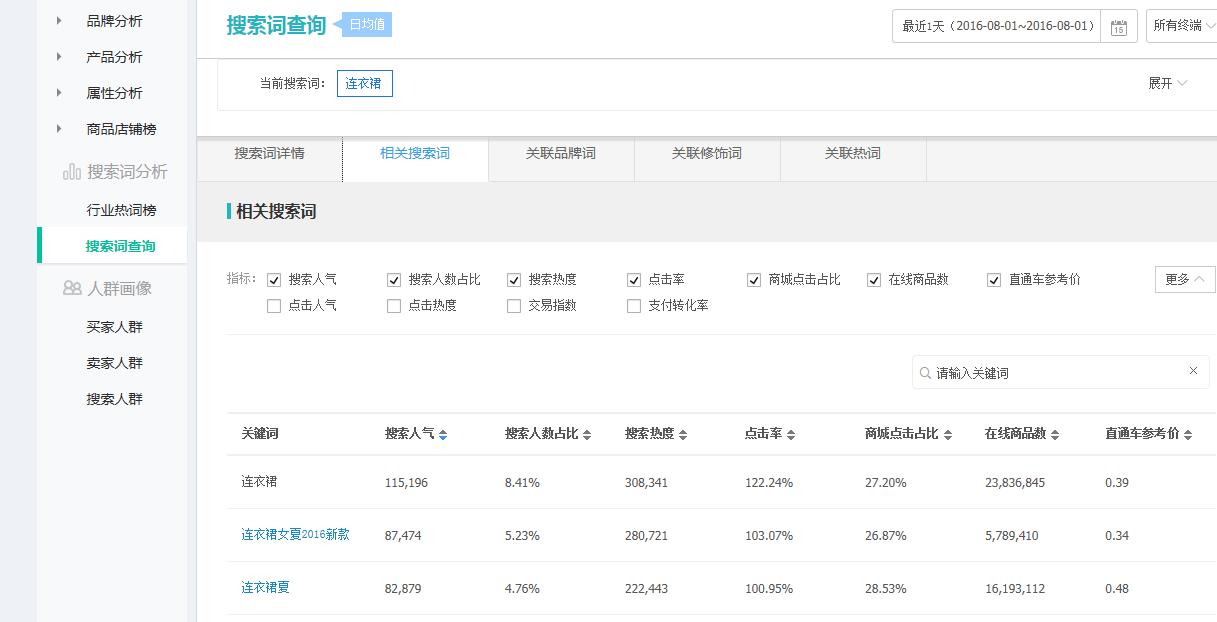Enable the 点击人气 indicator

274,305
